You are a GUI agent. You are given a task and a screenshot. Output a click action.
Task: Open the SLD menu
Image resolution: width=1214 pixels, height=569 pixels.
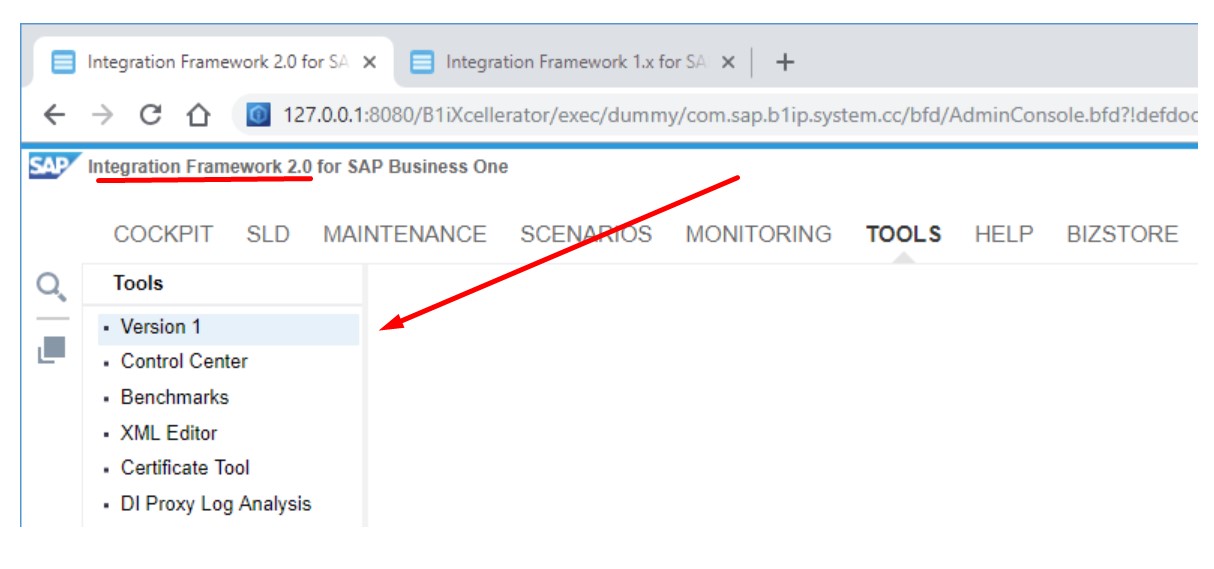point(268,234)
